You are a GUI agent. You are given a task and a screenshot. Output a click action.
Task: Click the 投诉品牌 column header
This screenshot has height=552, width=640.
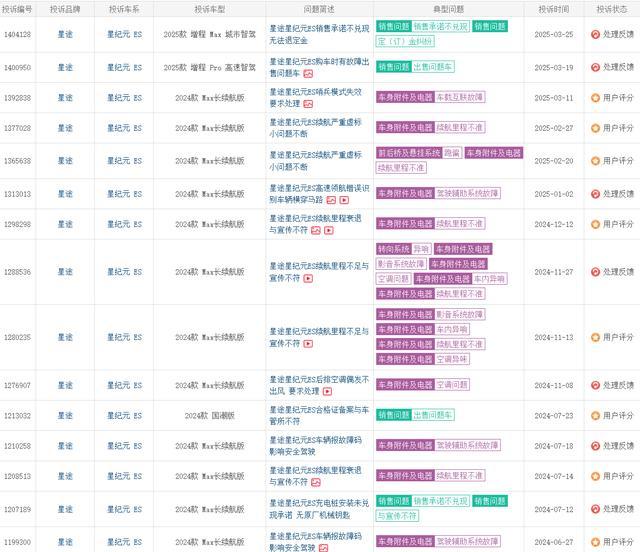65,9
